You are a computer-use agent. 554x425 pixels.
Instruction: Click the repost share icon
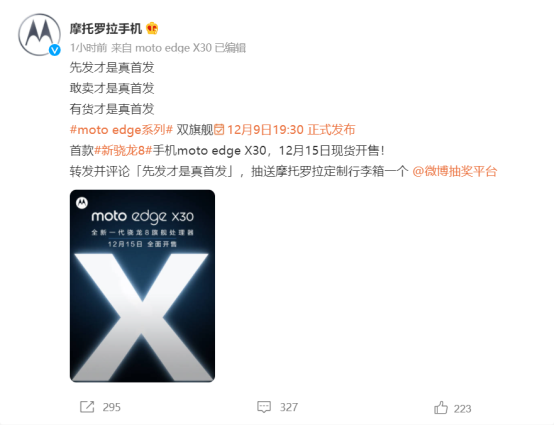click(87, 407)
